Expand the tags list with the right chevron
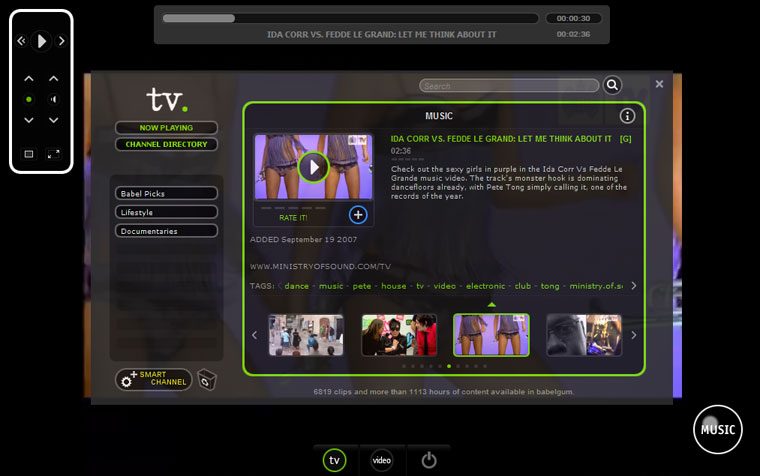 tap(633, 286)
